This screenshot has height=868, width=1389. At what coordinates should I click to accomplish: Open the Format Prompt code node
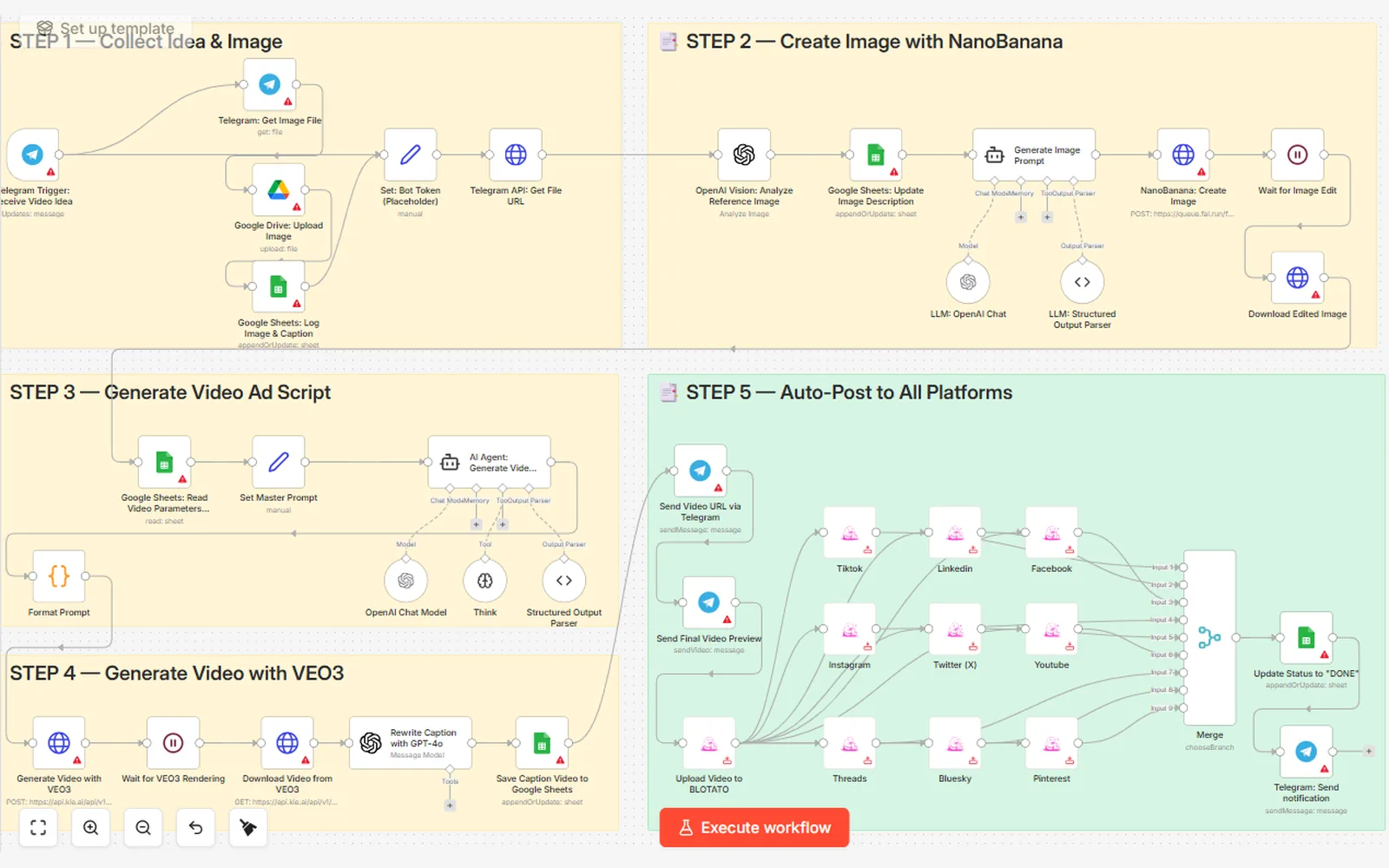click(x=59, y=575)
